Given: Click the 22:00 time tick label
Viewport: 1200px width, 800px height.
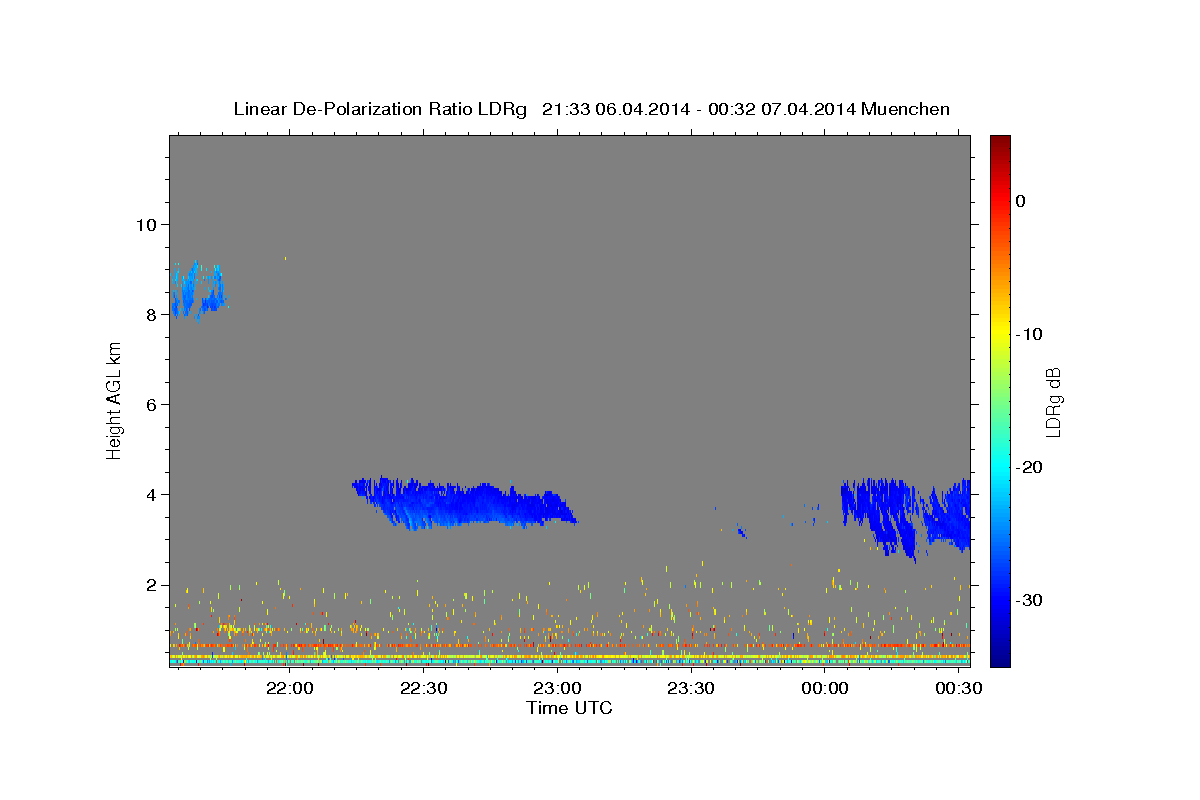Looking at the screenshot, I should pos(290,689).
